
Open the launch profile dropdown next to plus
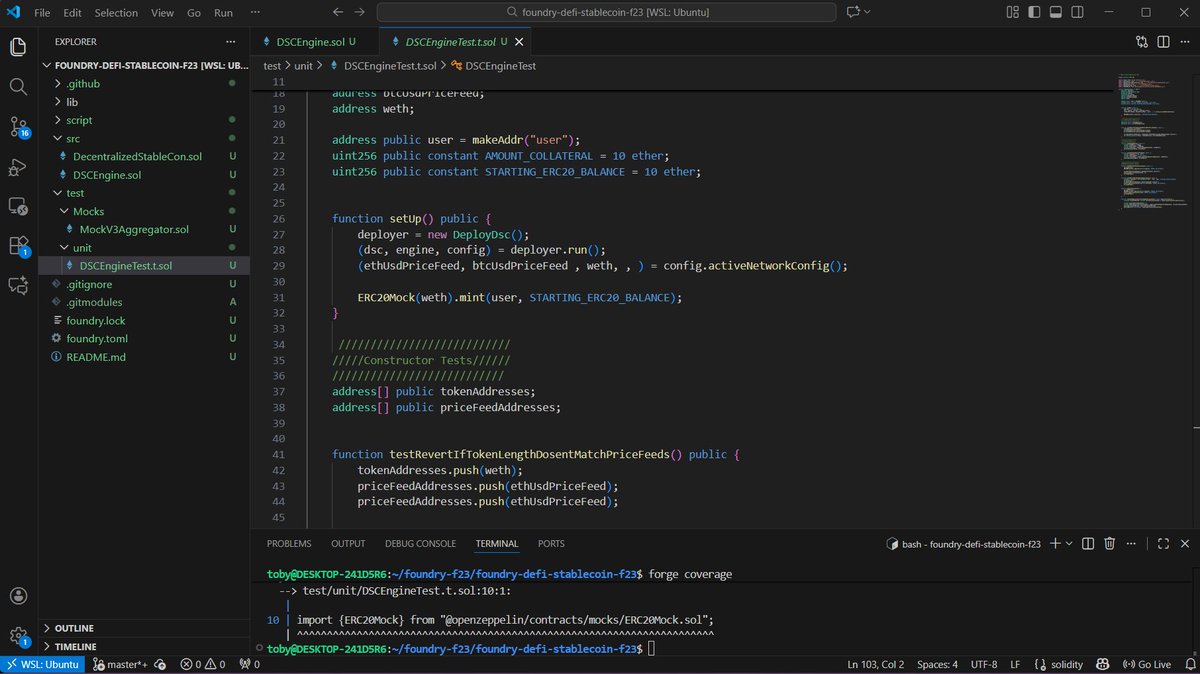1069,543
